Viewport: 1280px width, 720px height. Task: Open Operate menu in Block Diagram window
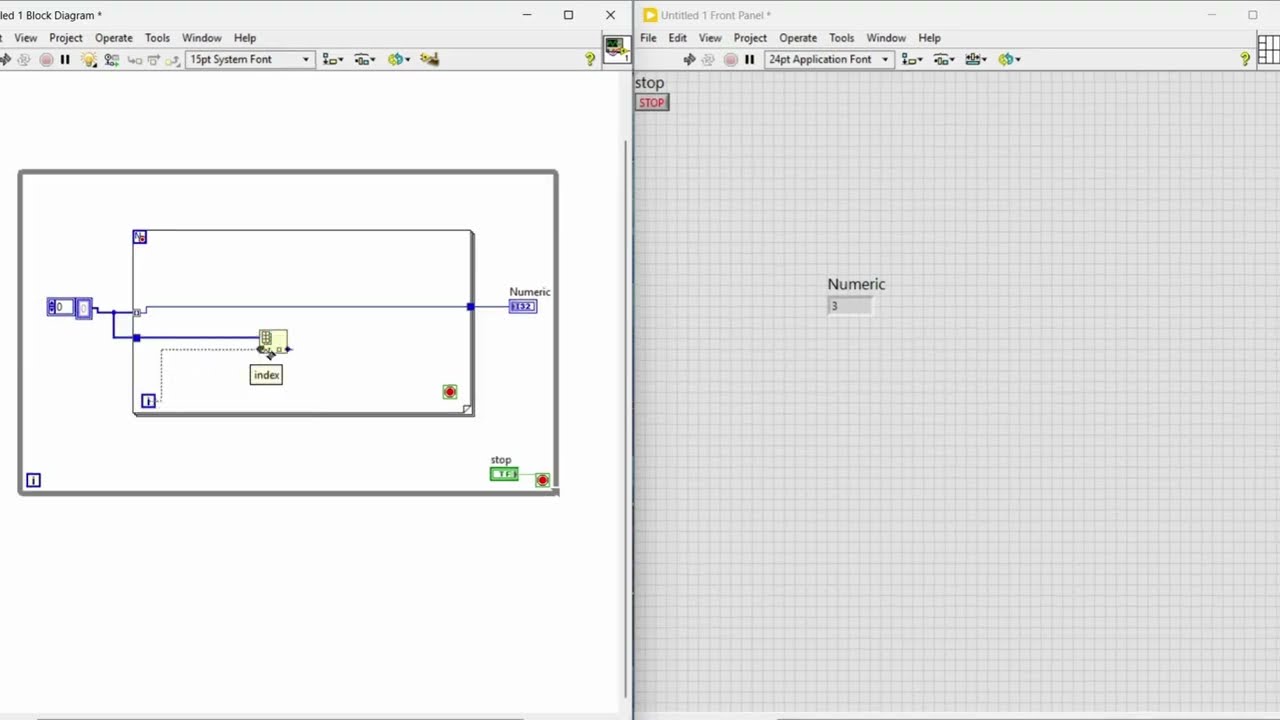(114, 38)
